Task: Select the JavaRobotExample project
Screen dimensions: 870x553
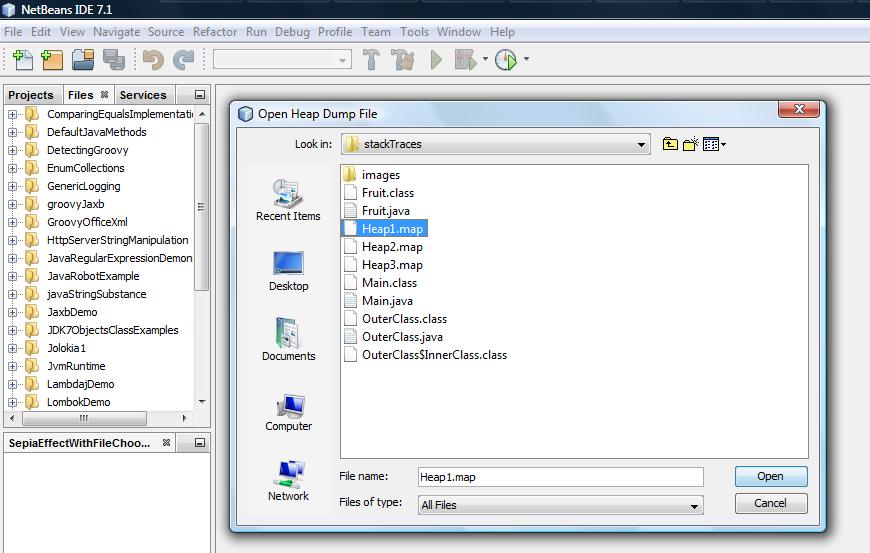Action: coord(93,276)
